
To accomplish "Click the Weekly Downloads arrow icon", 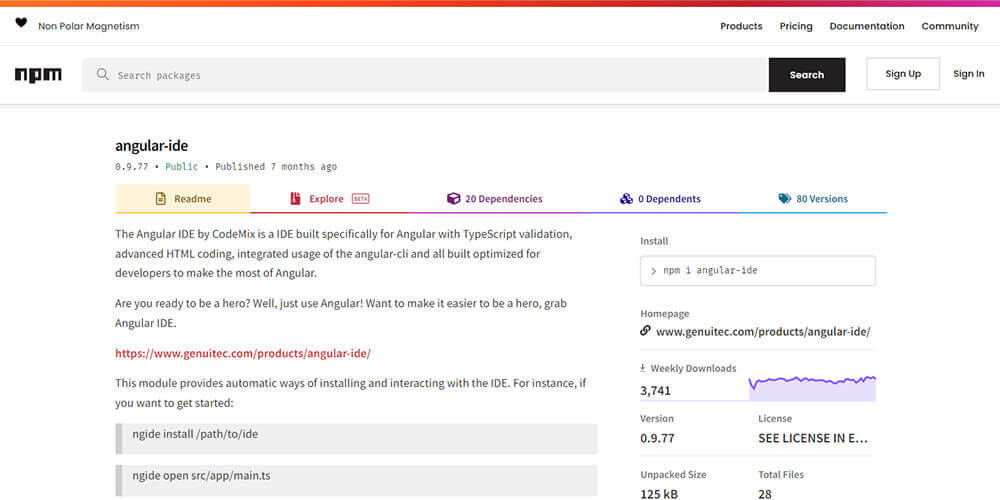I will pos(643,369).
